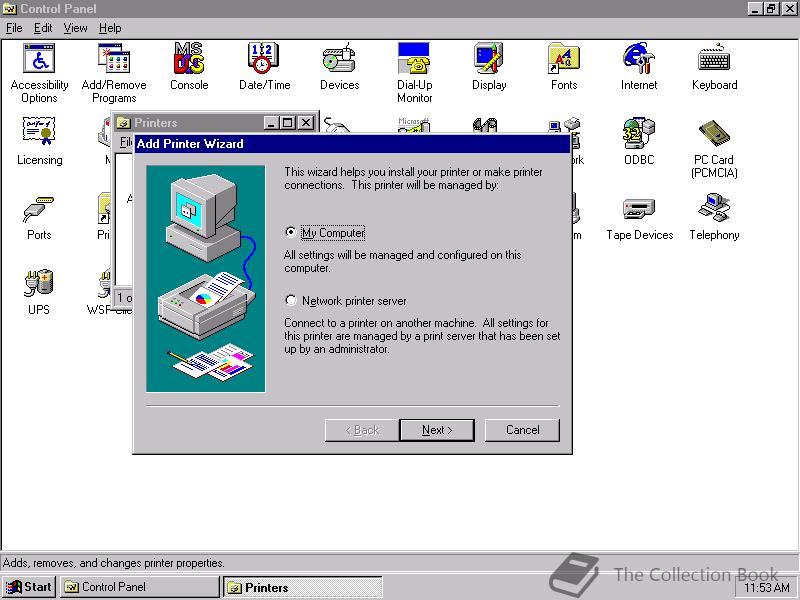Open the File menu in Control Panel
This screenshot has width=800, height=600.
(14, 28)
